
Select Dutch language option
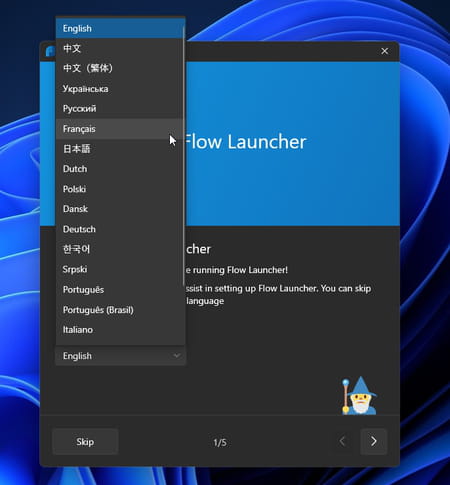click(119, 169)
